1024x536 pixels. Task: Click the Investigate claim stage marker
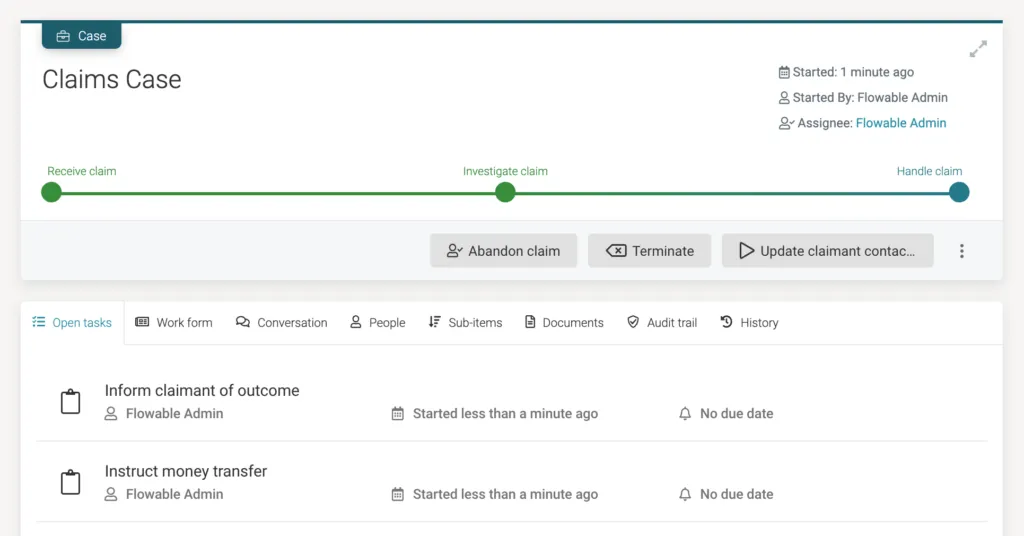[x=505, y=193]
